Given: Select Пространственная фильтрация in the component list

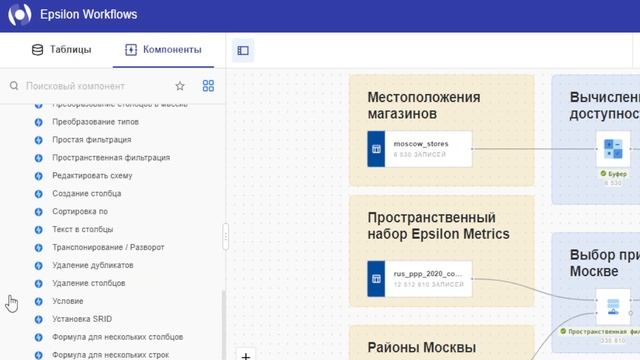Looking at the screenshot, I should (111, 158).
